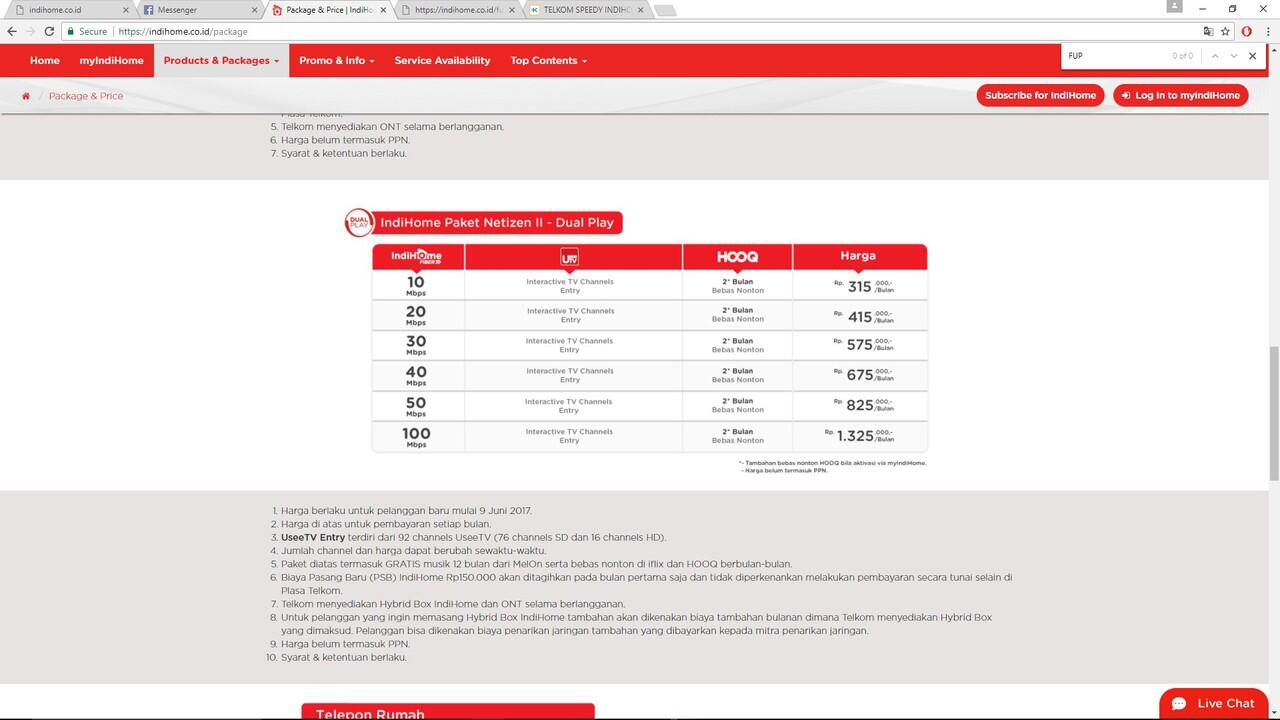
Task: Click the Rp 675.000 price cell
Action: point(860,375)
